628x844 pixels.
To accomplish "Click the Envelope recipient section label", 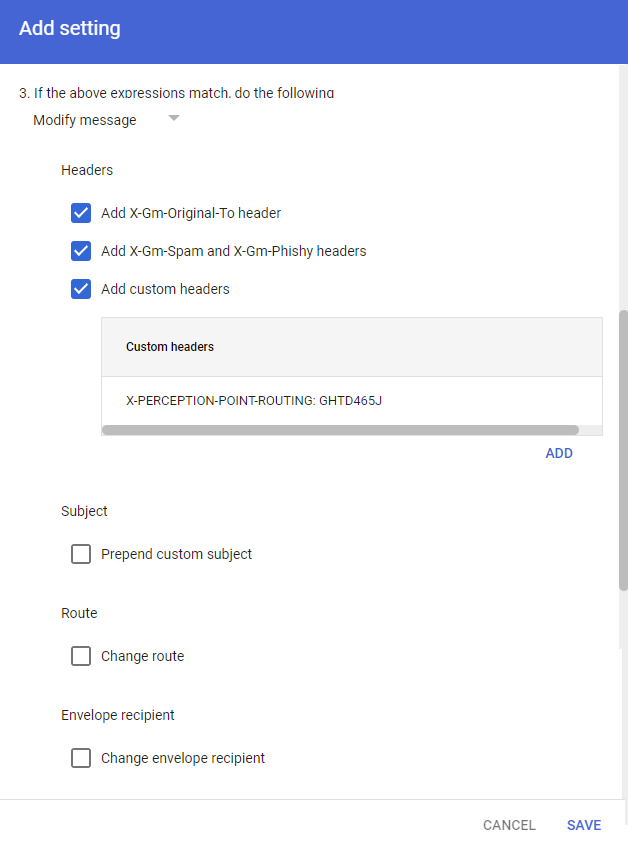I will 118,715.
